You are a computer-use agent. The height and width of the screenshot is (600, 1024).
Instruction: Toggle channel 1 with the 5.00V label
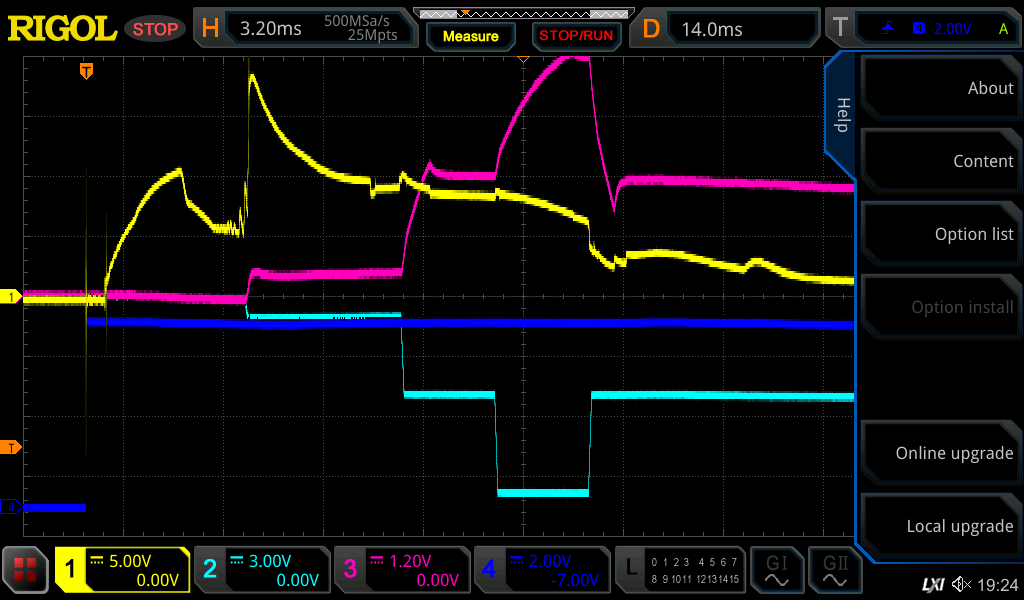coord(122,570)
